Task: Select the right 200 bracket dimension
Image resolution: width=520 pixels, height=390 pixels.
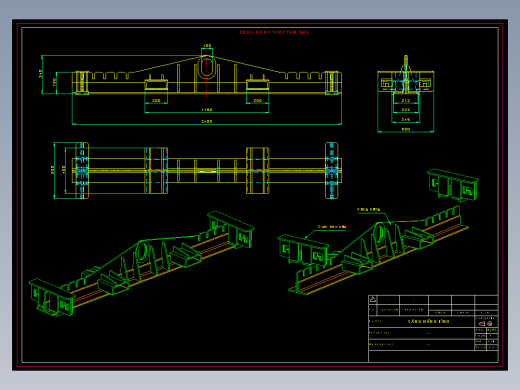Action: tap(257, 100)
